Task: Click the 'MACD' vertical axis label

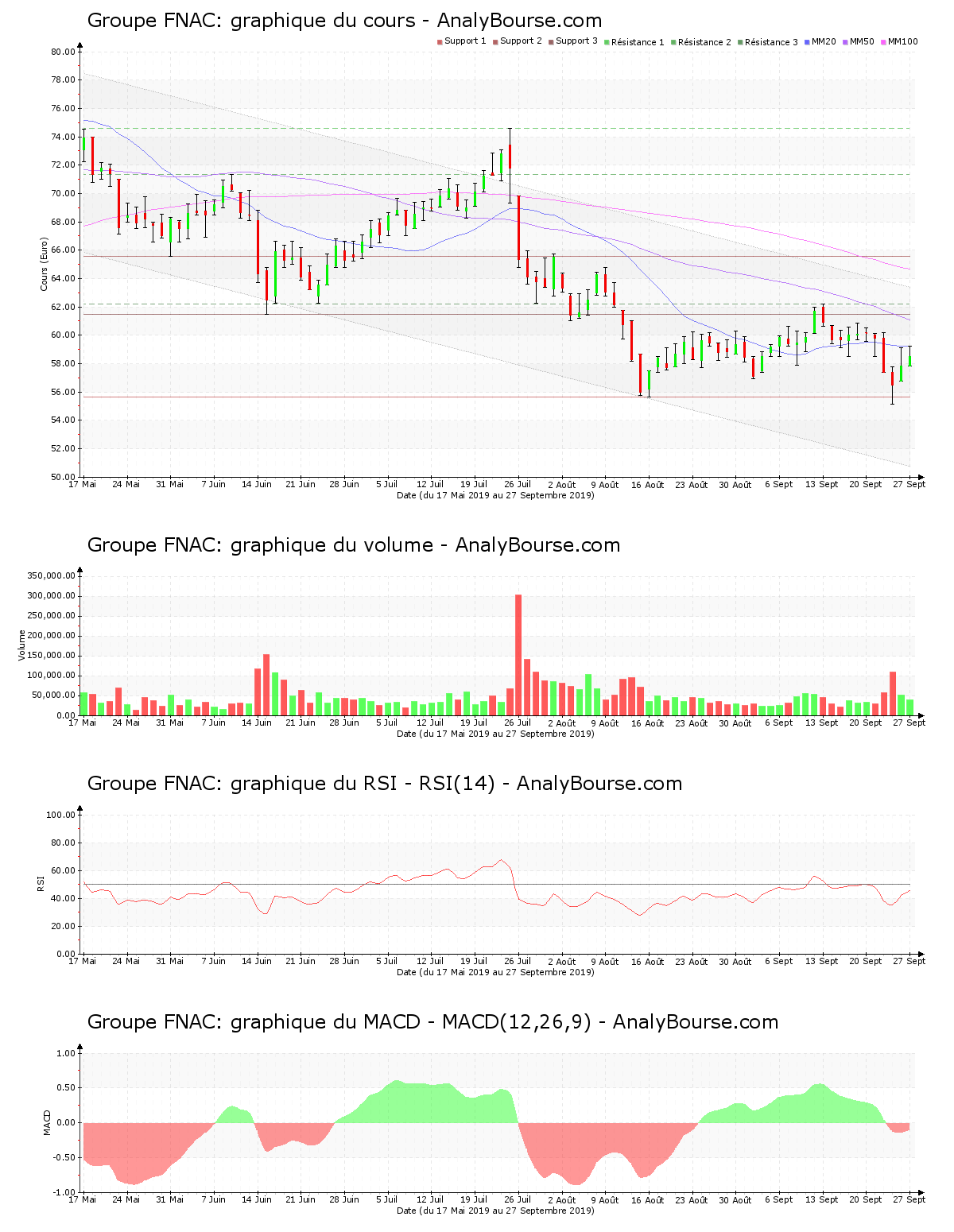Action: [47, 1122]
